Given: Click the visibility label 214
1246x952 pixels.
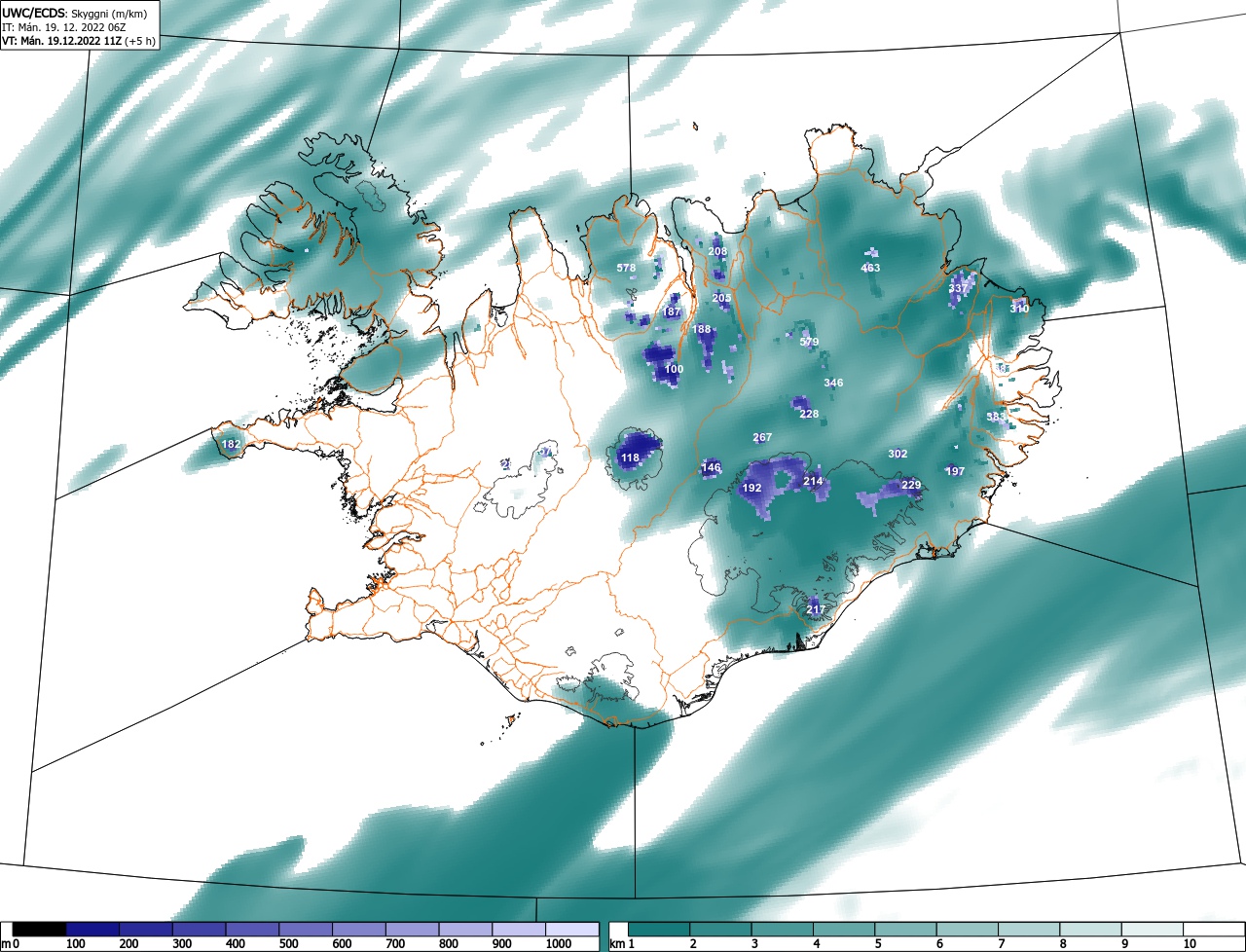Looking at the screenshot, I should (x=814, y=482).
